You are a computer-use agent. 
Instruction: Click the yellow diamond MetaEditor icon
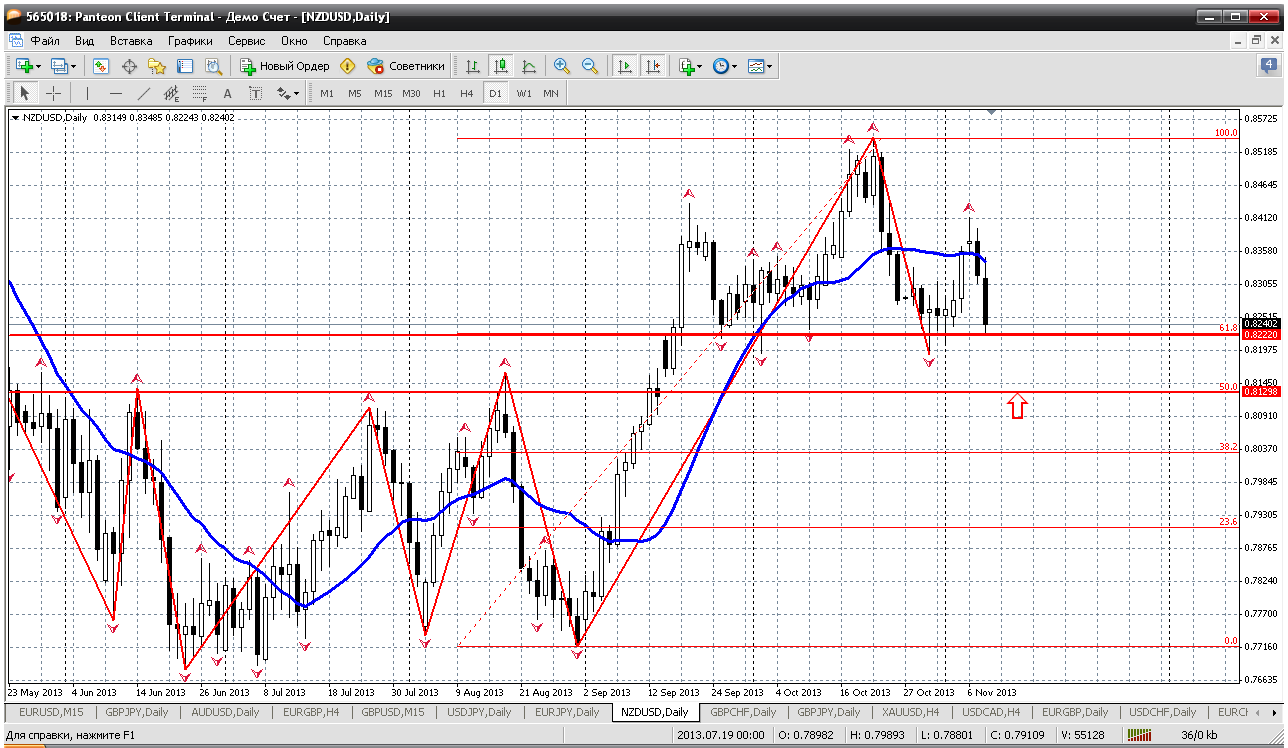pos(348,66)
